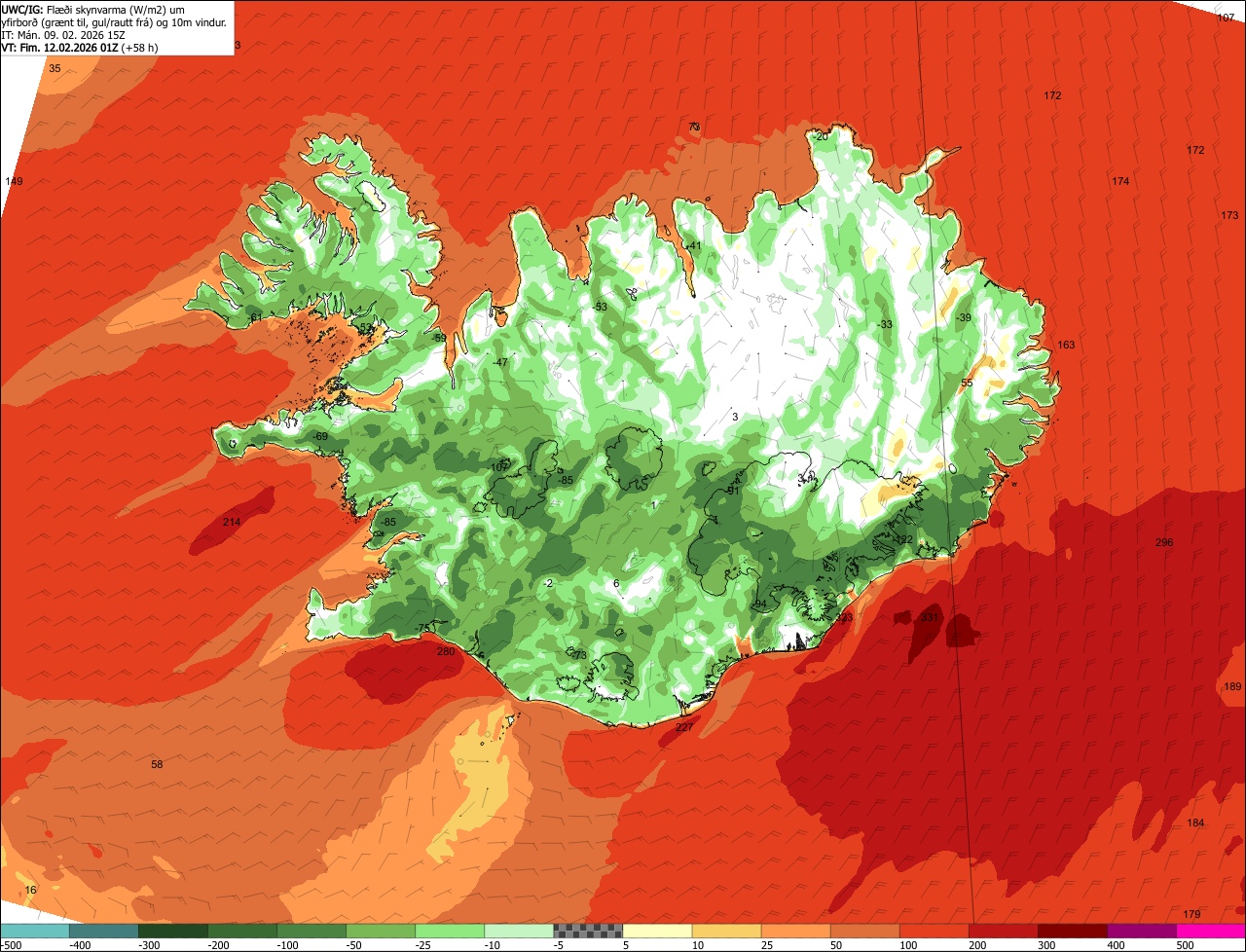Click the flux value -73 in south Iceland
Image resolution: width=1246 pixels, height=952 pixels.
coord(579,655)
